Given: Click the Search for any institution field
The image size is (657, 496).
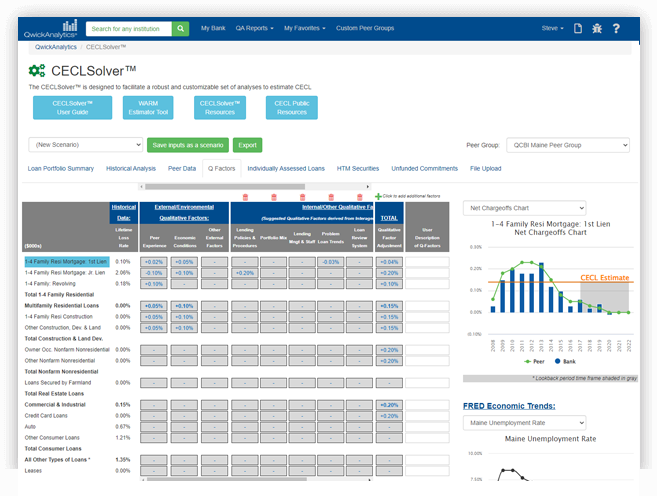Looking at the screenshot, I should tap(128, 29).
